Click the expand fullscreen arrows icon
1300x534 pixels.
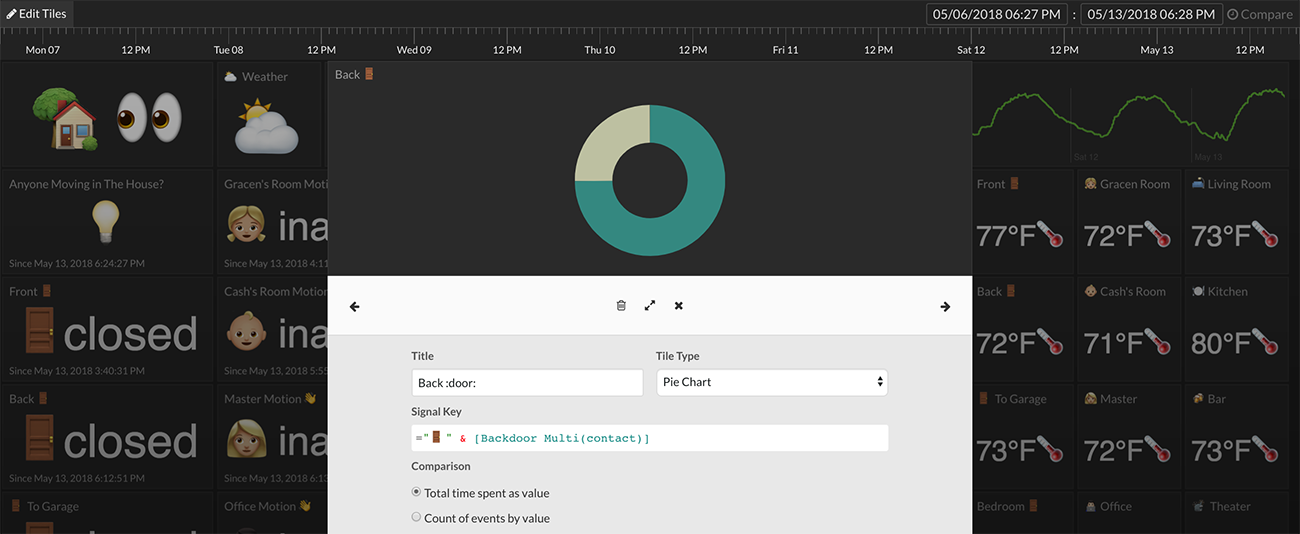pos(650,306)
